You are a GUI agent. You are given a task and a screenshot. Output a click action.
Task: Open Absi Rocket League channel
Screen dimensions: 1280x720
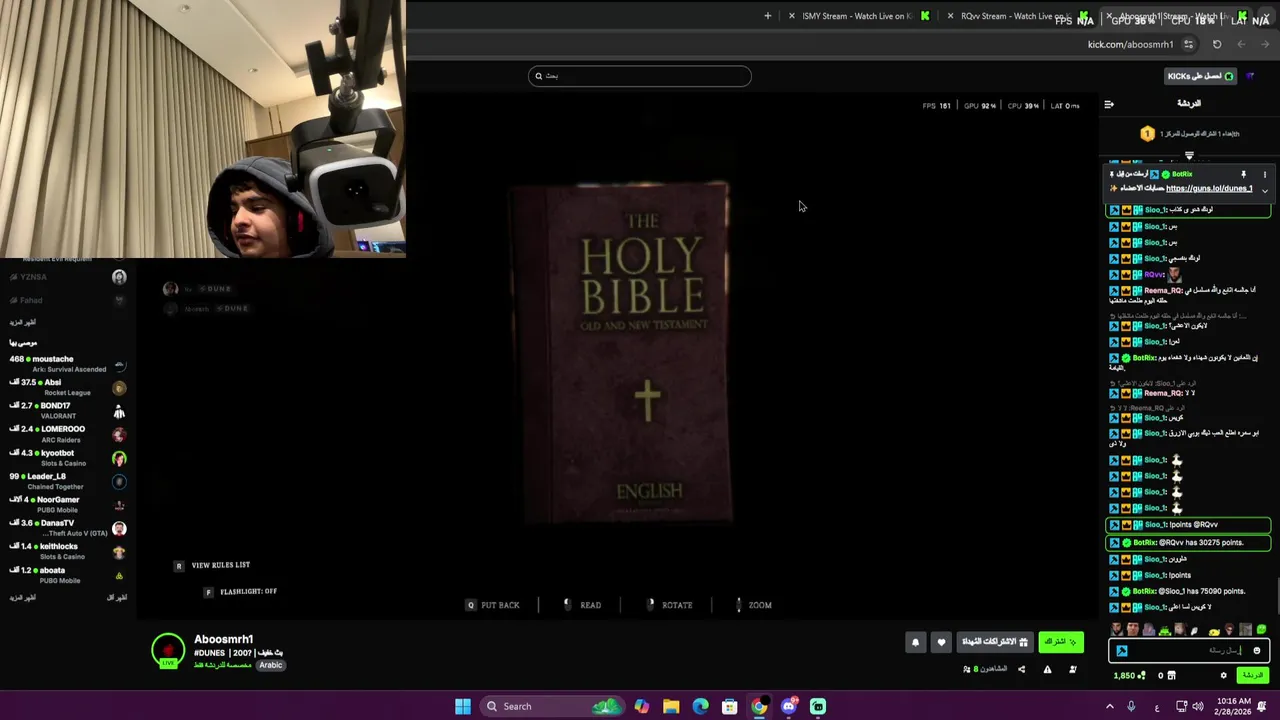coord(68,387)
